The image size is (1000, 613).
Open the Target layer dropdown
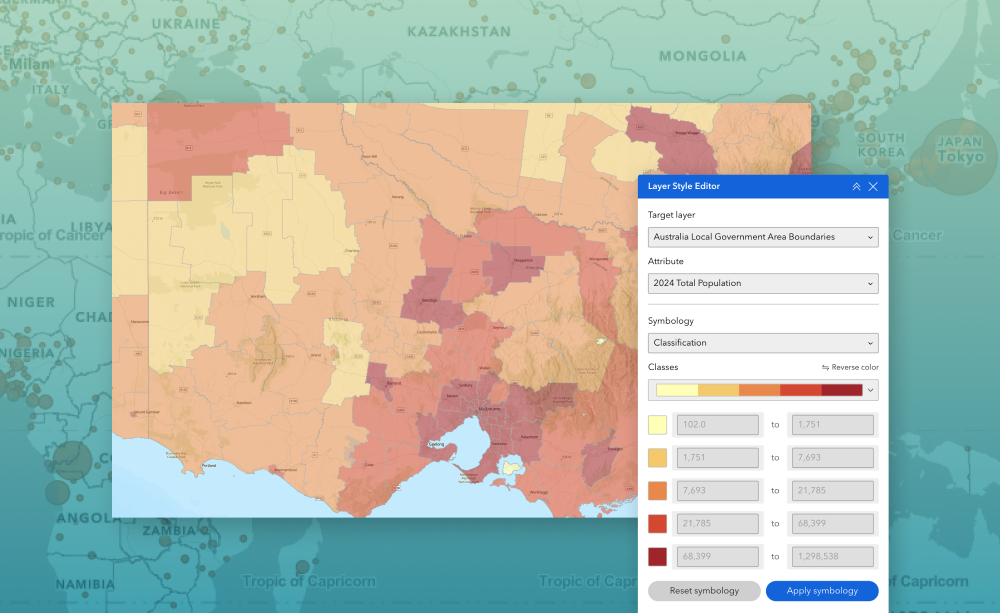coord(763,237)
